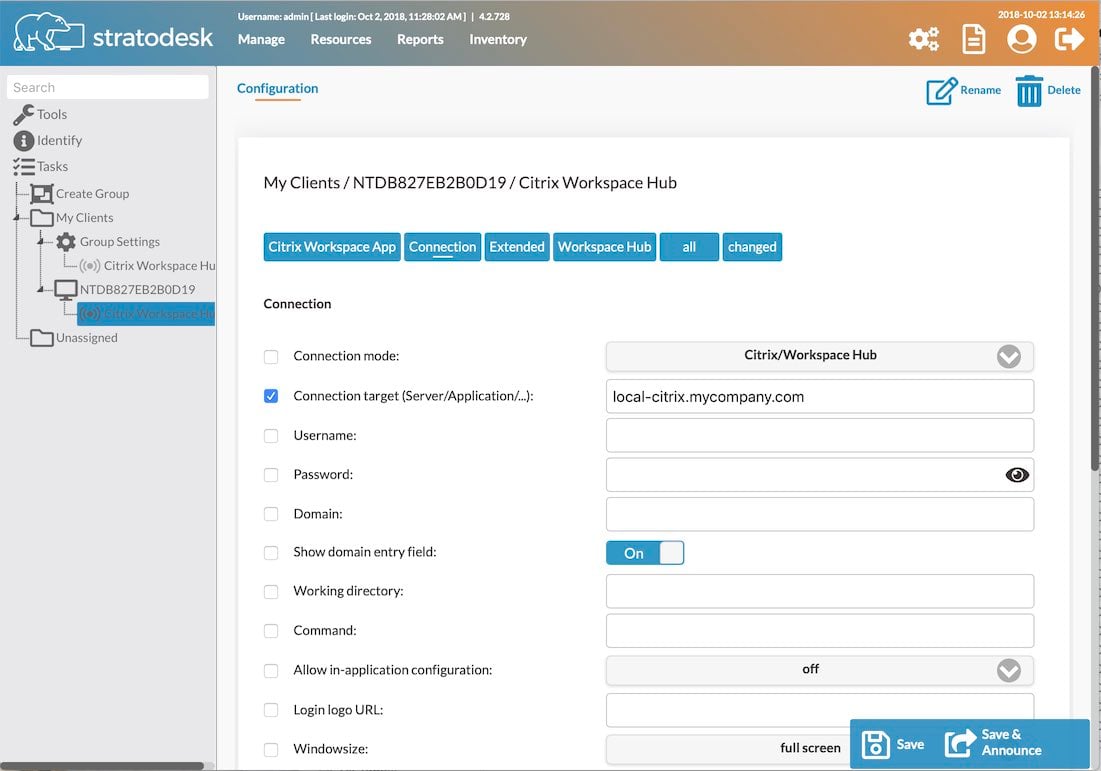This screenshot has height=771, width=1101.
Task: Click the Save & Announce button
Action: (x=994, y=743)
